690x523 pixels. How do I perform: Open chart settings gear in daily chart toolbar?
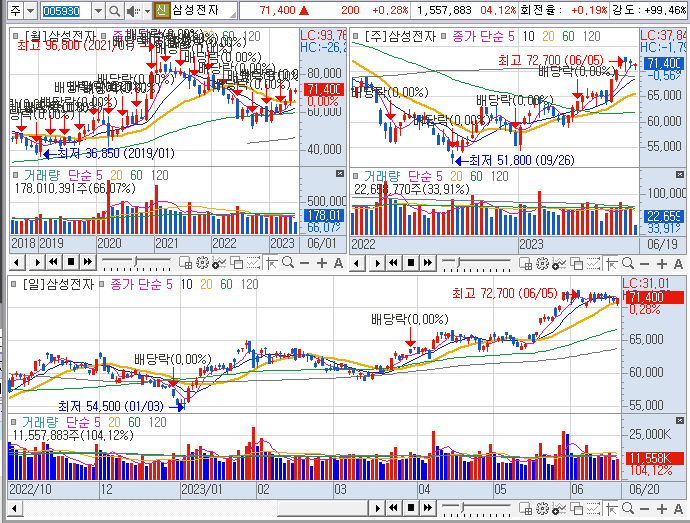542,509
